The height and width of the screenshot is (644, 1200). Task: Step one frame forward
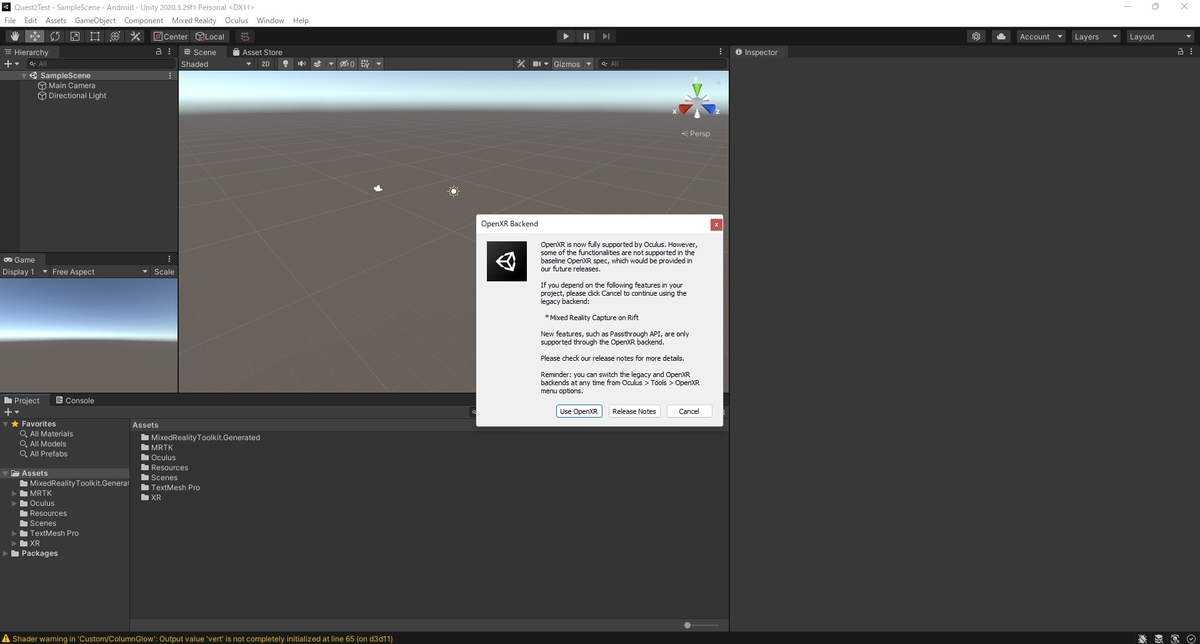[x=606, y=36]
